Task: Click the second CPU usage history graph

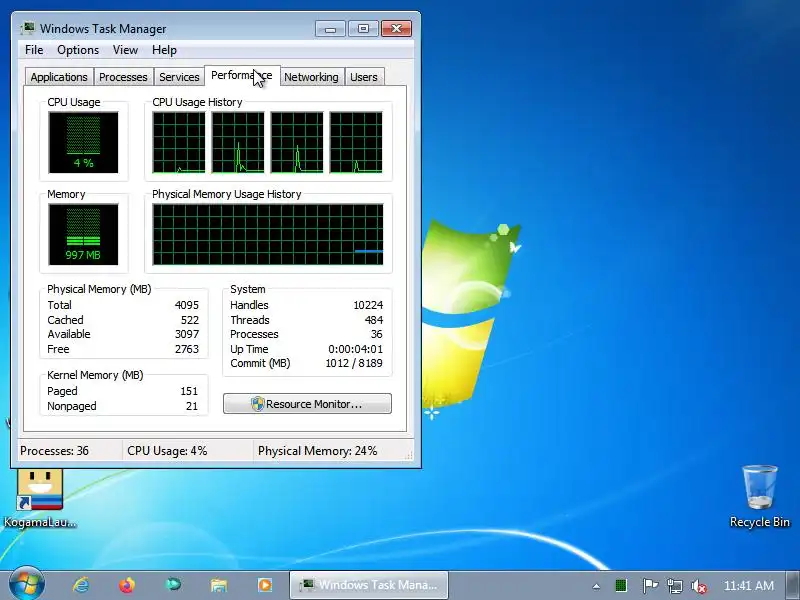Action: tap(238, 142)
